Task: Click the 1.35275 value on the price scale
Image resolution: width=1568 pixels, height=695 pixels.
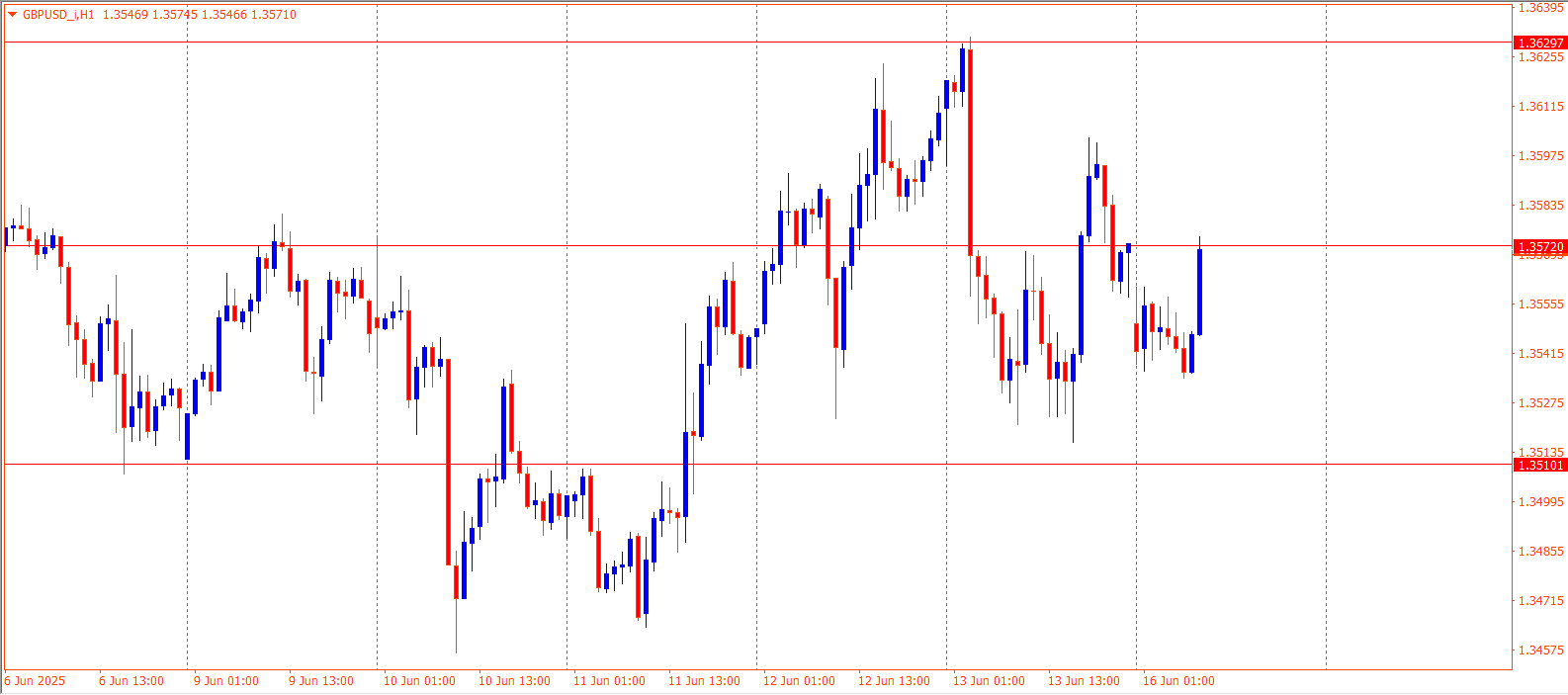Action: pyautogui.click(x=1540, y=403)
